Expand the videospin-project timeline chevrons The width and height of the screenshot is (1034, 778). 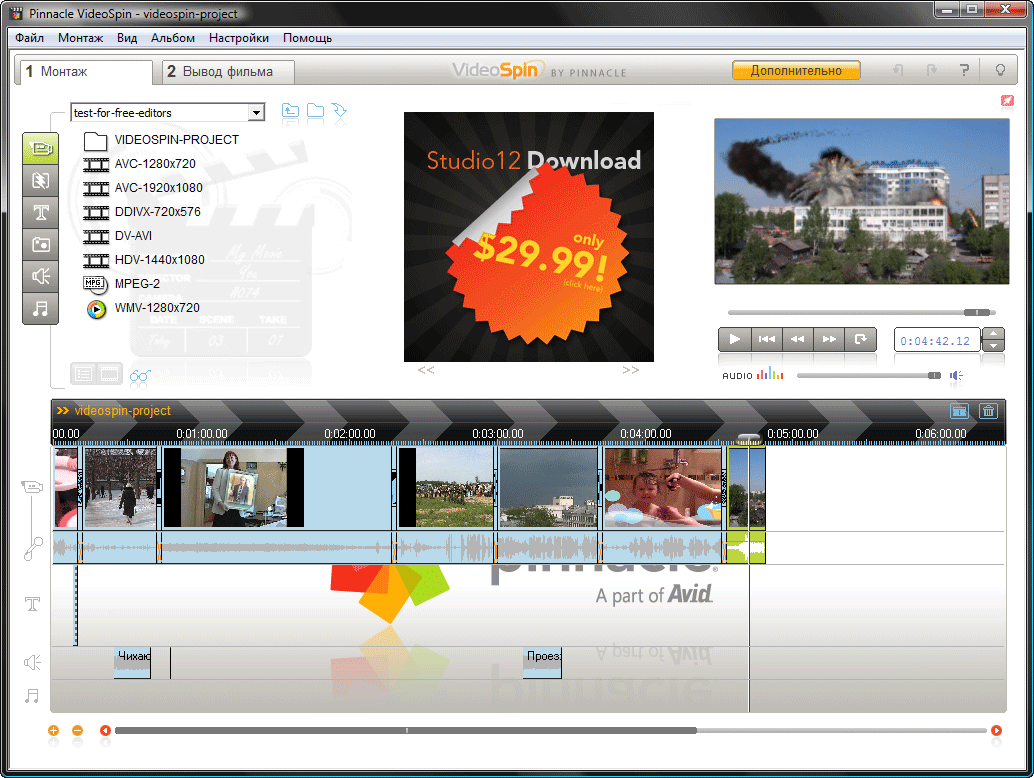pos(63,411)
